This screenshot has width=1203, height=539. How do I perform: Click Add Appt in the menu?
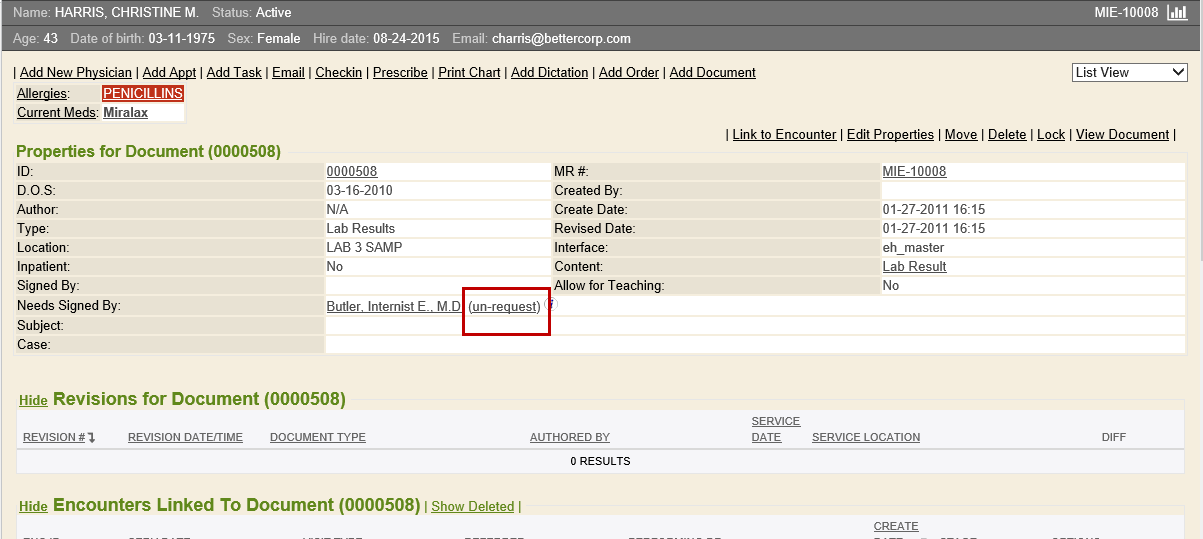tap(169, 73)
